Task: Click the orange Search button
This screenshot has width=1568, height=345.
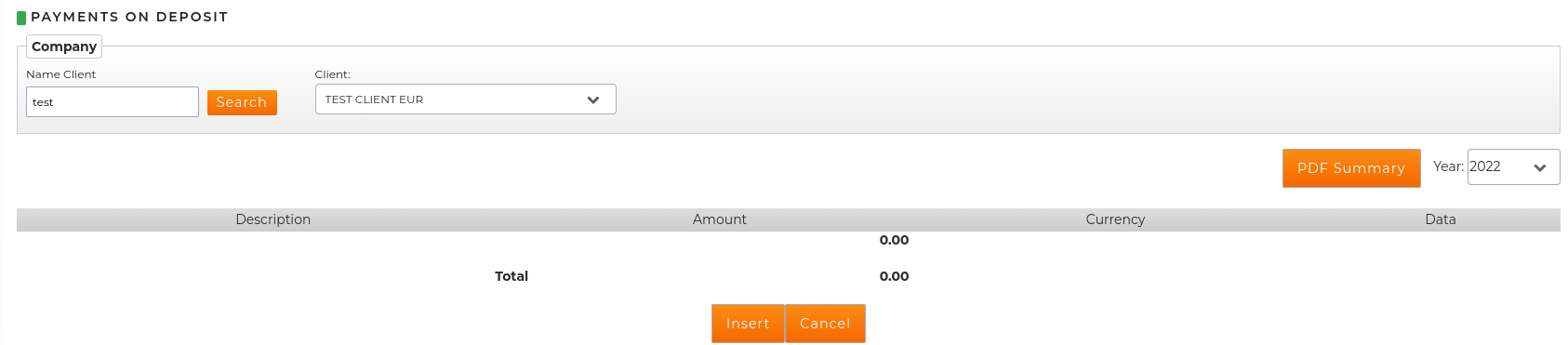Action: (242, 102)
